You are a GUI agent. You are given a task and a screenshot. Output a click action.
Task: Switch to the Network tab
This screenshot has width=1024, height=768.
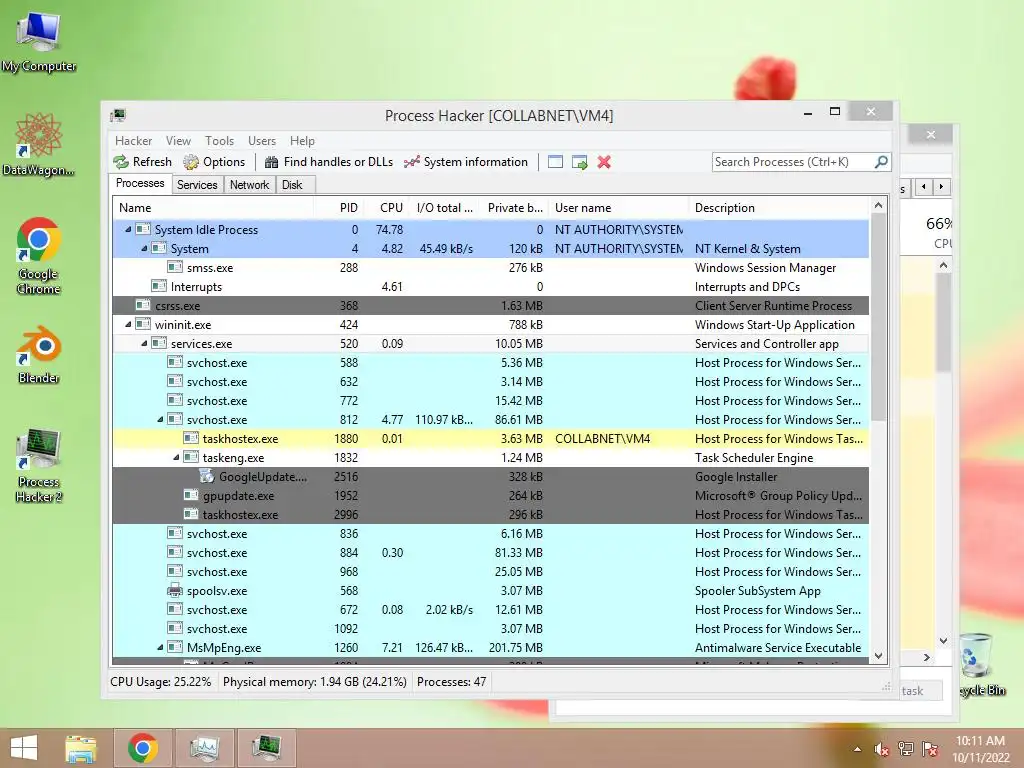[249, 185]
